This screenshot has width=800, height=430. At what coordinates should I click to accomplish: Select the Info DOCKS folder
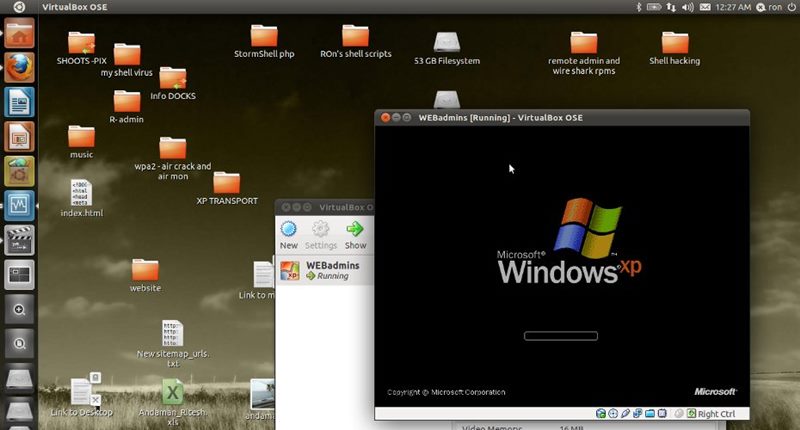tap(173, 84)
